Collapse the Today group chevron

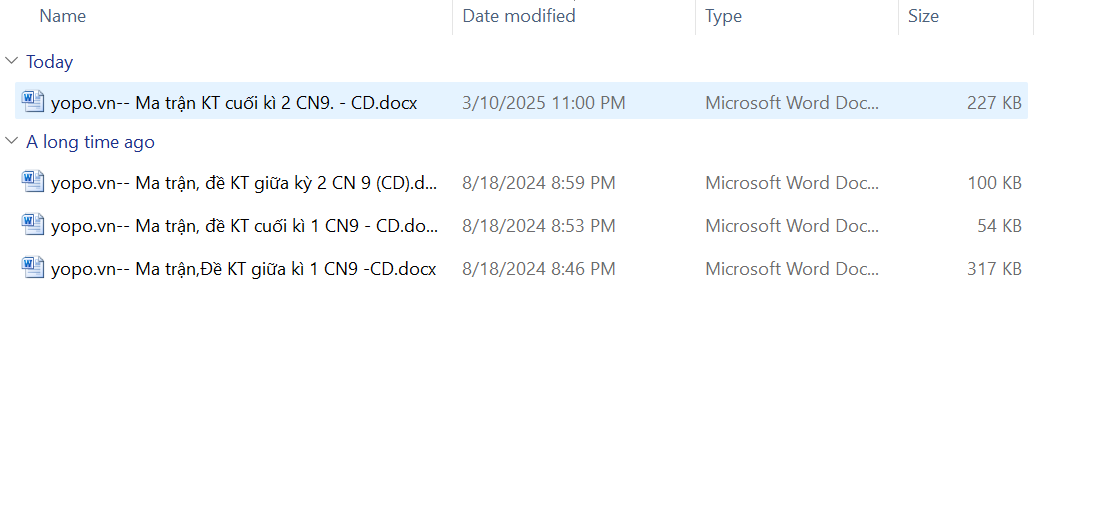12,61
